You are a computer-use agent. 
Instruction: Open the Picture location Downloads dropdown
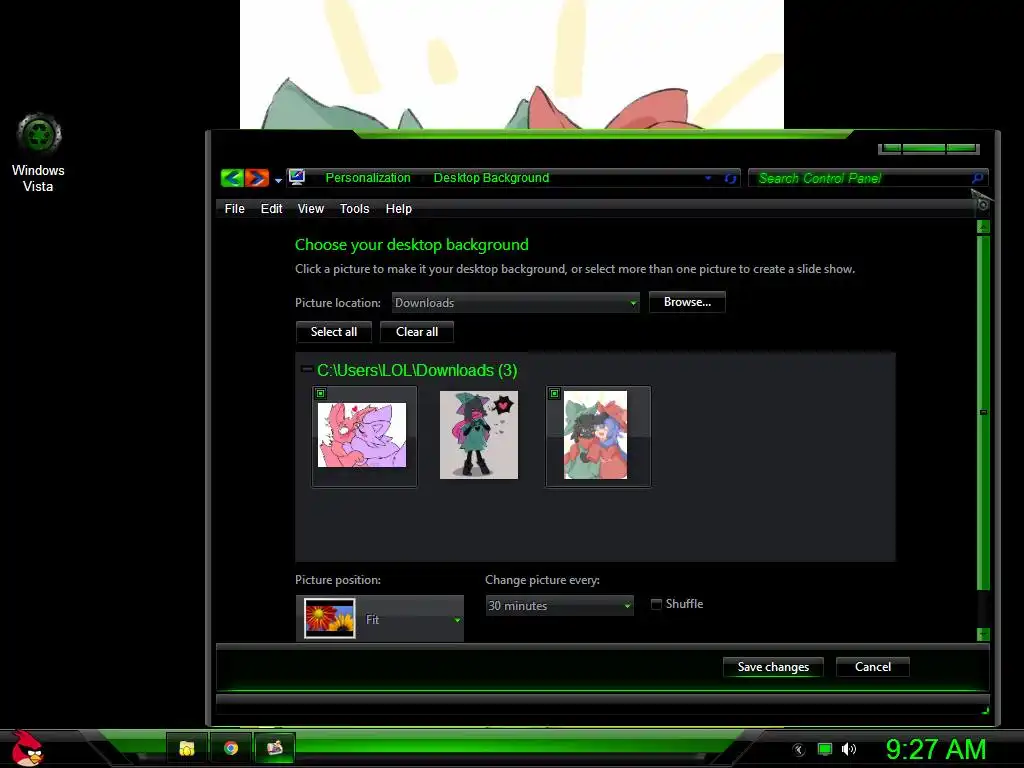[515, 302]
